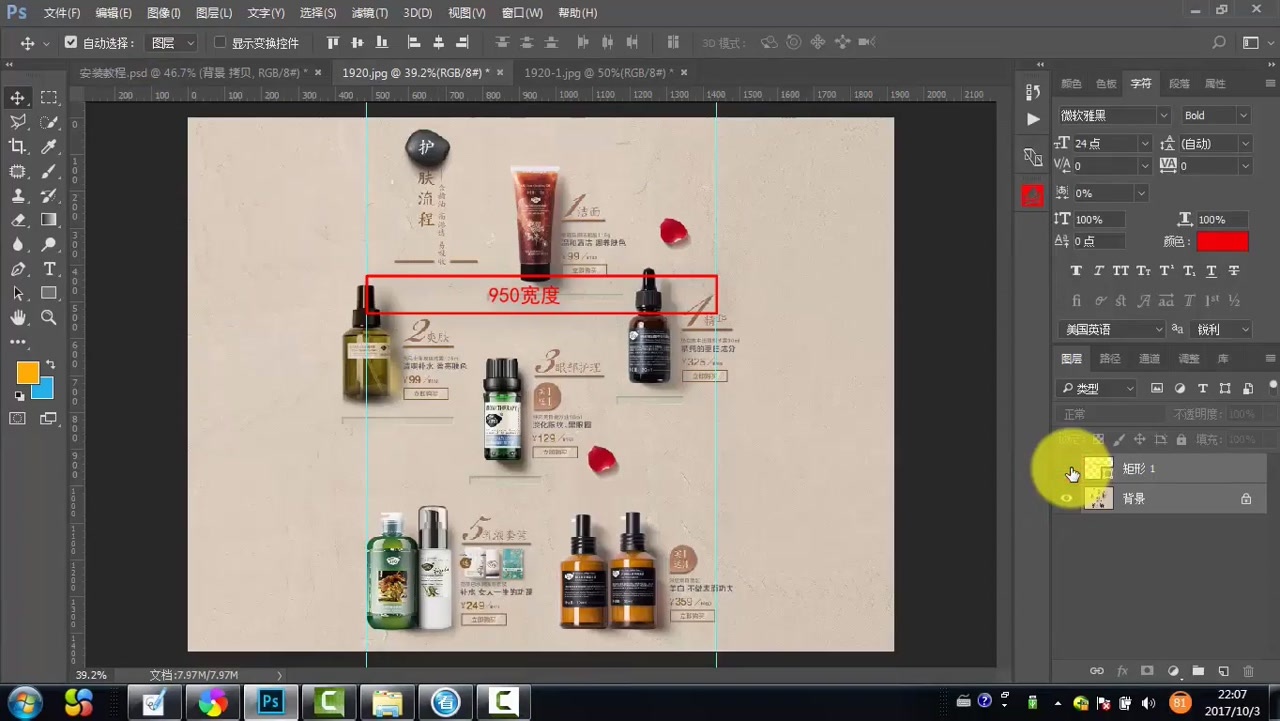Toggle Faux Bold text style
Screen dimensions: 1280x721
pyautogui.click(x=1076, y=271)
